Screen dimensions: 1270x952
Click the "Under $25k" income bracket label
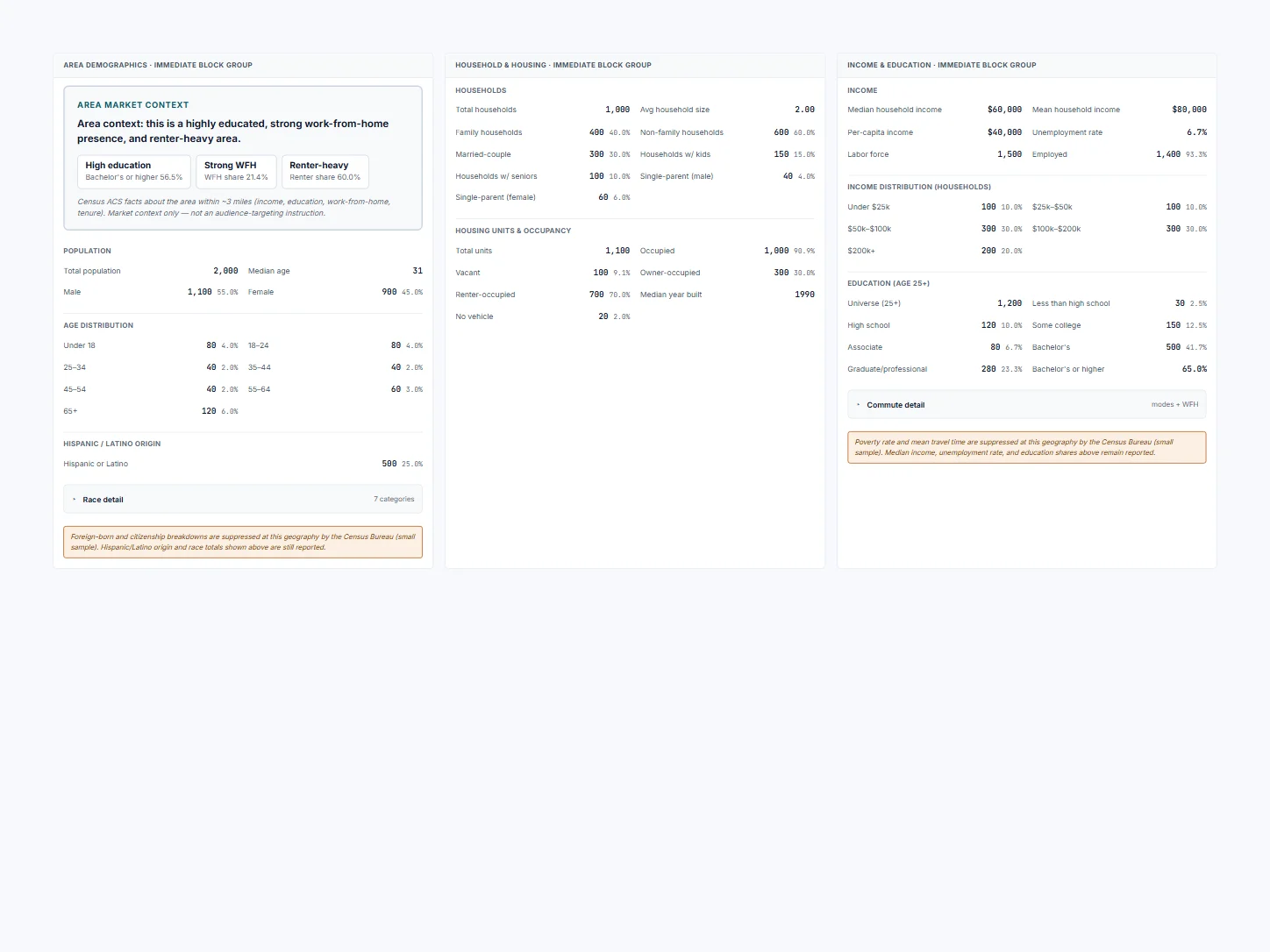click(868, 207)
